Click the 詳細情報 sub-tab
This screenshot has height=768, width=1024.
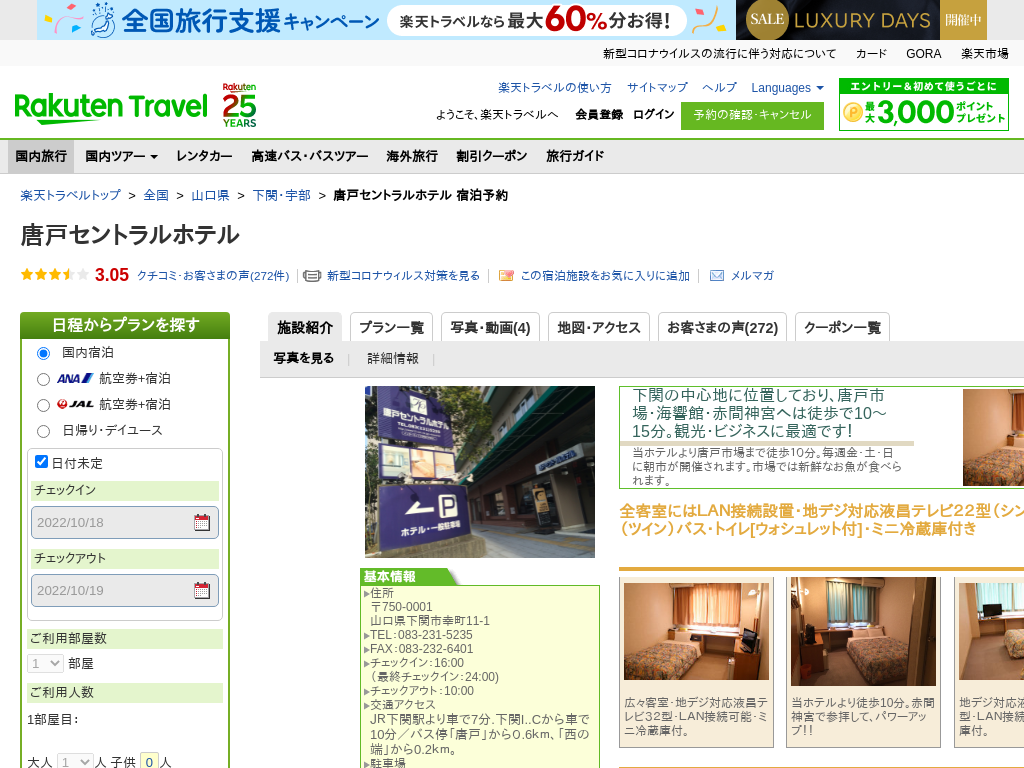click(x=392, y=358)
